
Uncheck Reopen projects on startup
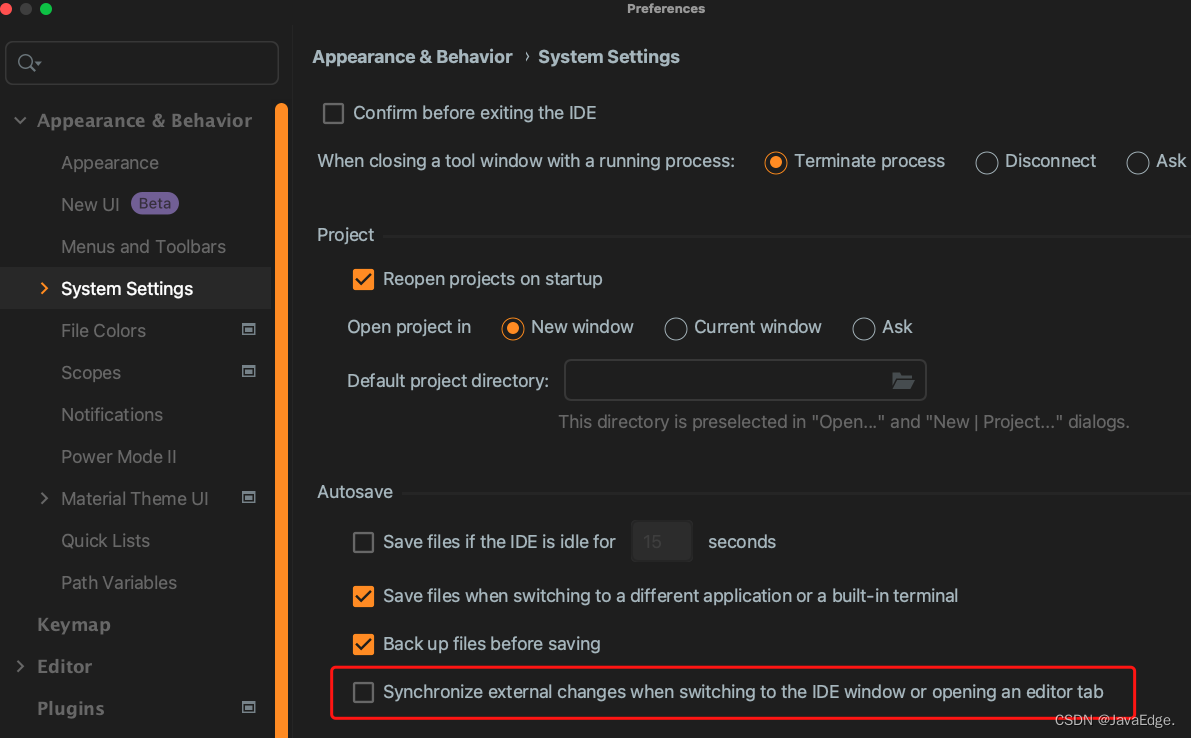[x=363, y=279]
